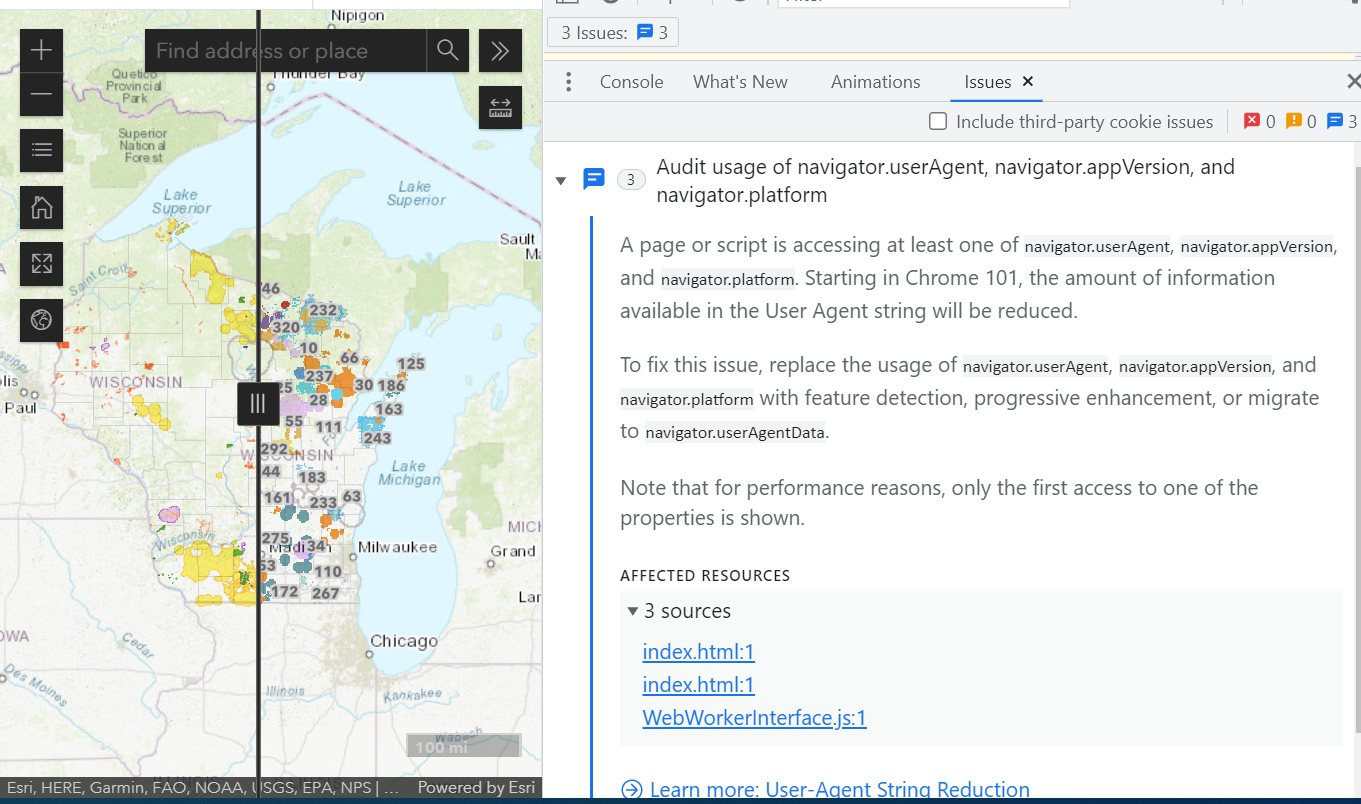Collapse the 3 sources list
This screenshot has height=804, width=1361.
point(633,611)
